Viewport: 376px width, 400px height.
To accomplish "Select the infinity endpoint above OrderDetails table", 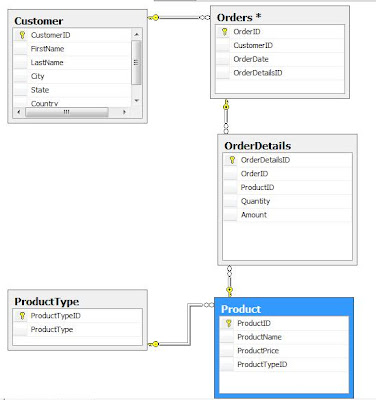I will (x=226, y=129).
